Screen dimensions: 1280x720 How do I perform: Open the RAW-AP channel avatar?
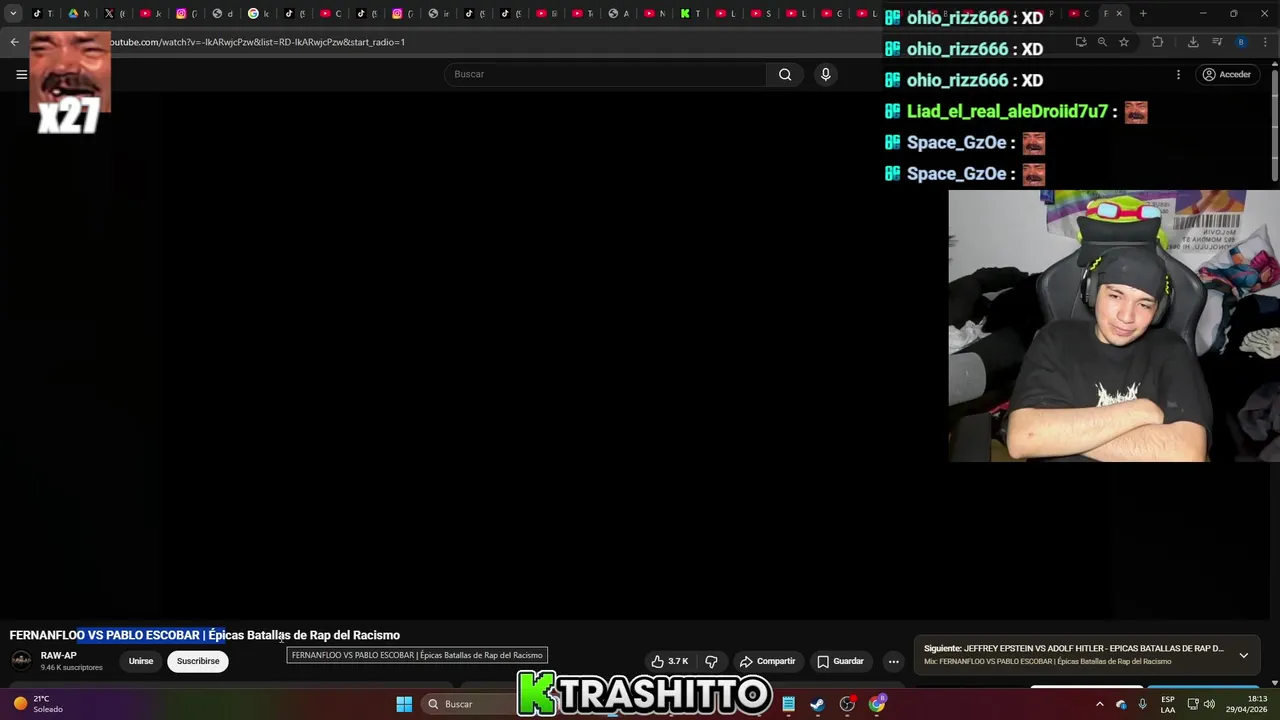tap(21, 661)
